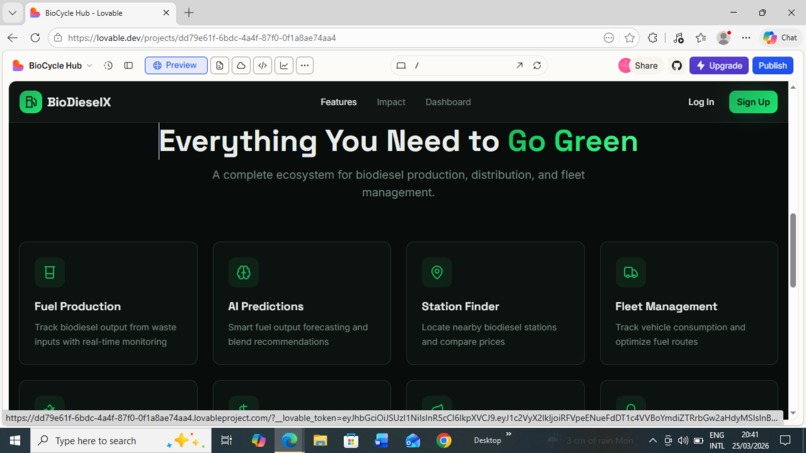Open Google Chrome from the taskbar

pos(443,441)
